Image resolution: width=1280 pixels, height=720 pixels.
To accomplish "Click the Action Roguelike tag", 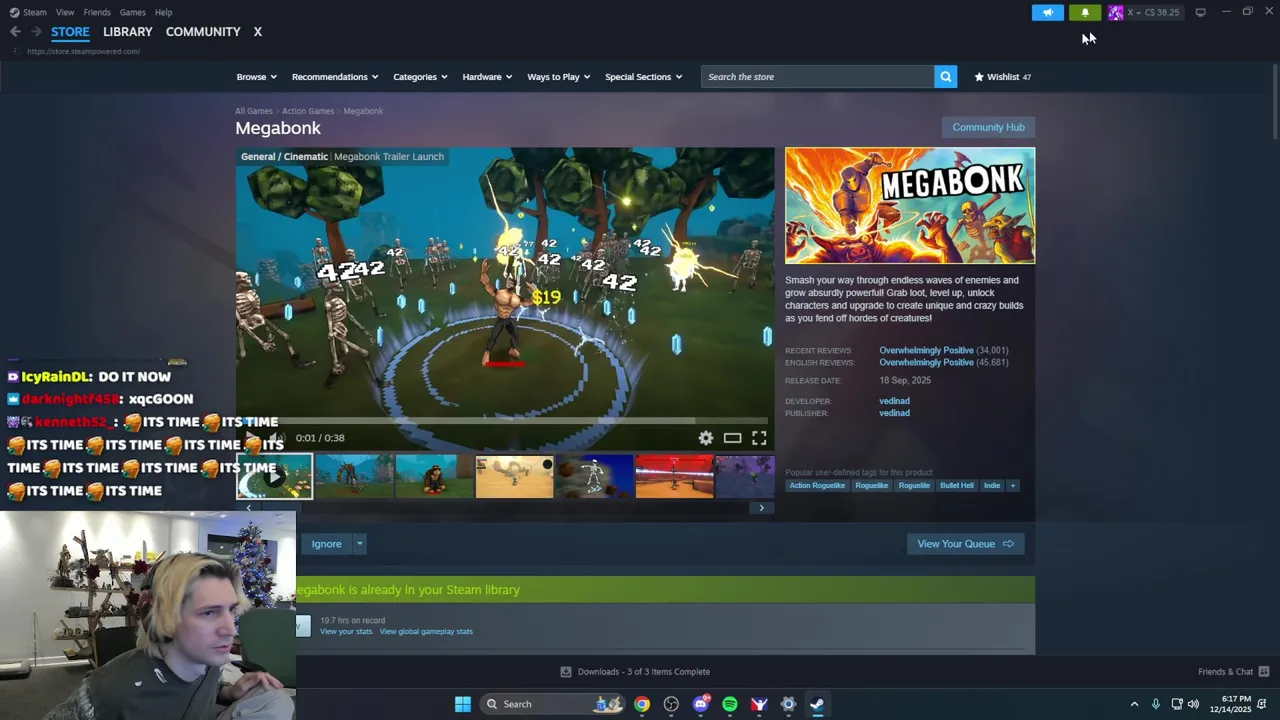I will (x=817, y=486).
